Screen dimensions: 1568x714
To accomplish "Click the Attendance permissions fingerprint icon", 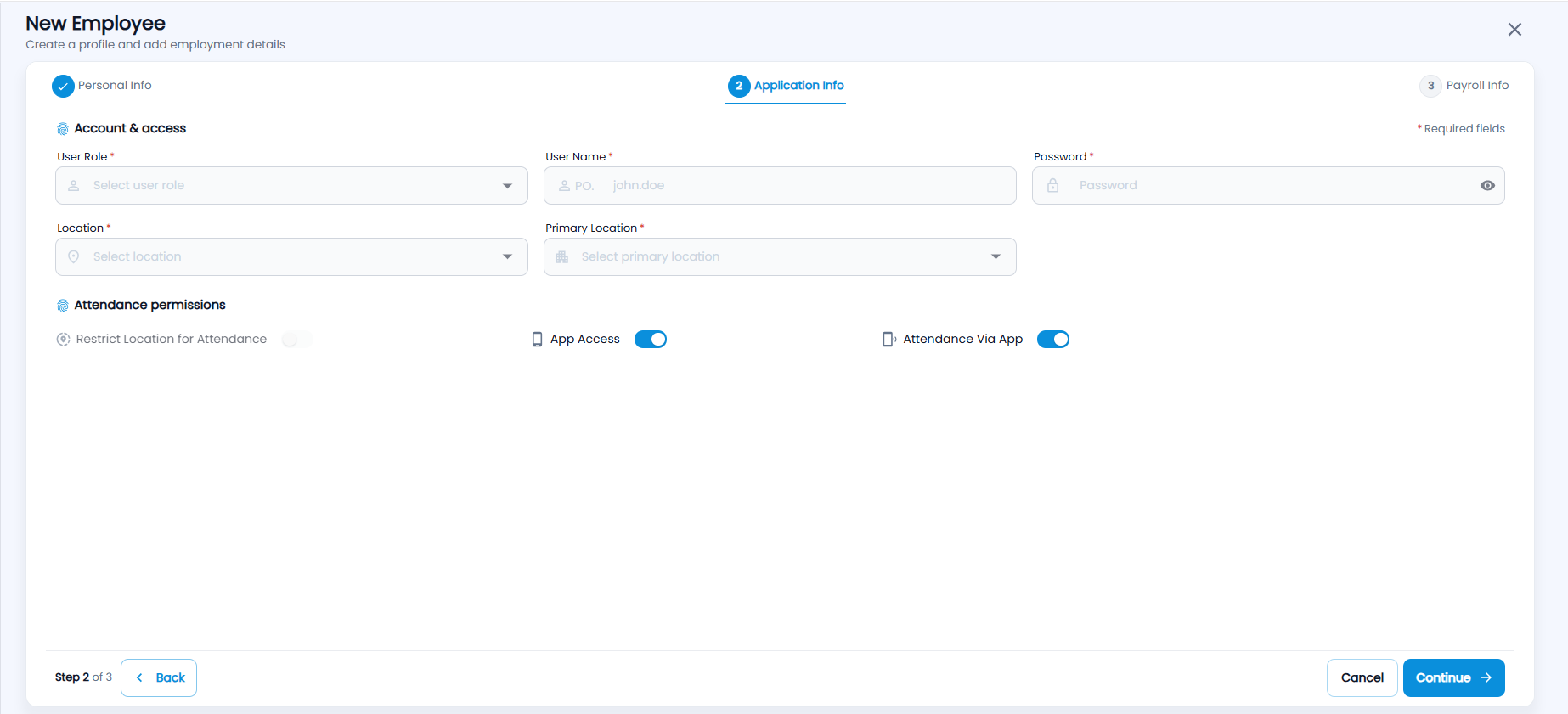I will click(63, 306).
